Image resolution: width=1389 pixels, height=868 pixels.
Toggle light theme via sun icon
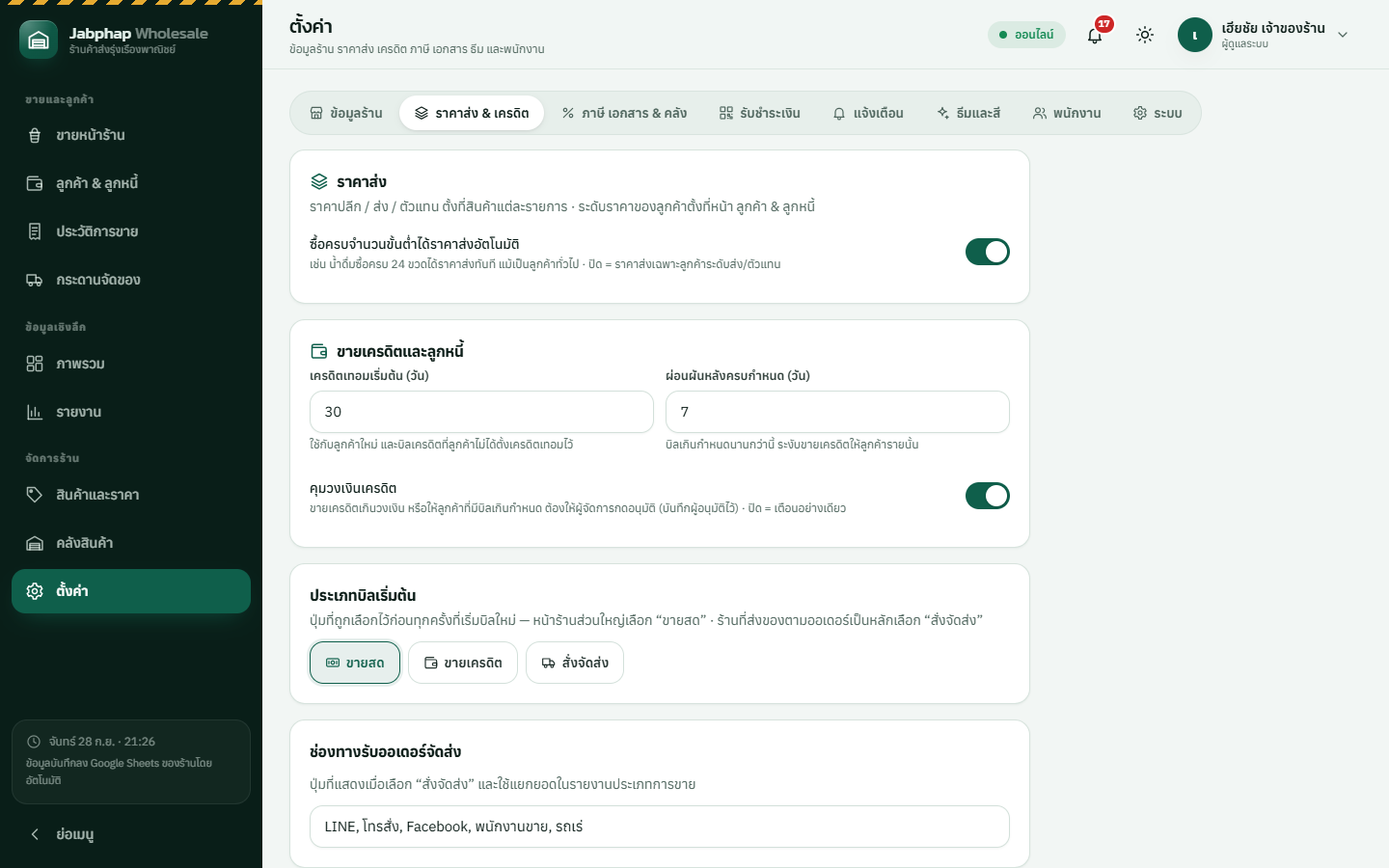pyautogui.click(x=1145, y=35)
